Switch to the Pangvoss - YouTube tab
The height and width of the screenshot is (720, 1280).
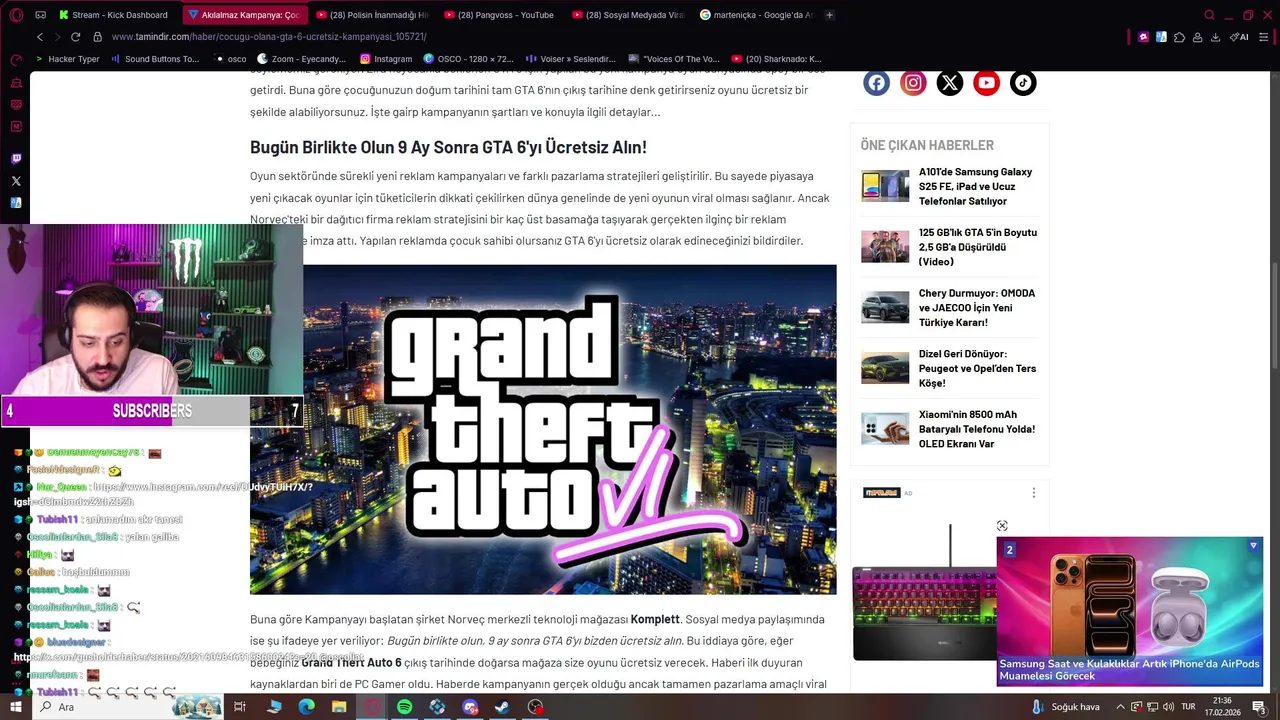point(499,15)
